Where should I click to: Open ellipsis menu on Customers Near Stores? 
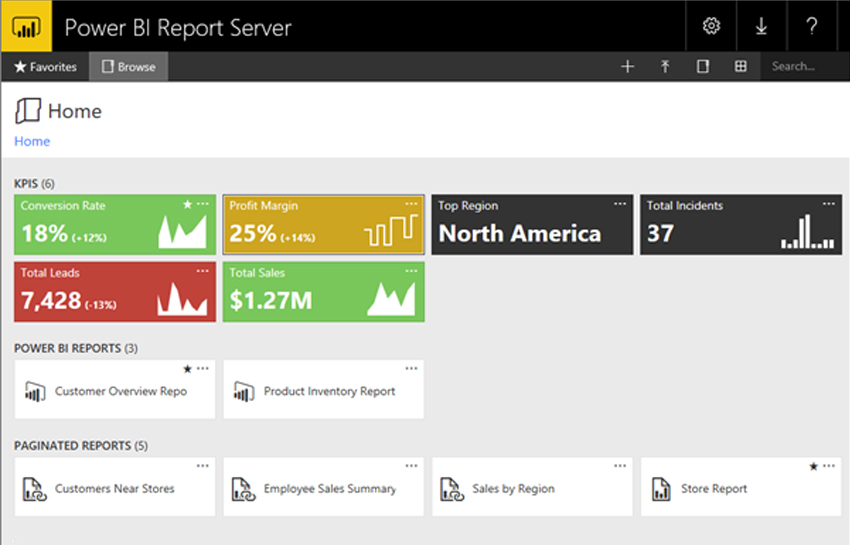[x=203, y=466]
